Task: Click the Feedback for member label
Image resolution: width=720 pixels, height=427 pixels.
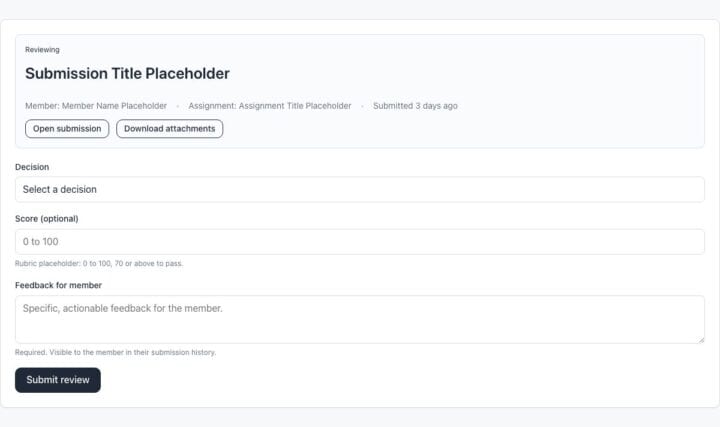Action: point(58,285)
